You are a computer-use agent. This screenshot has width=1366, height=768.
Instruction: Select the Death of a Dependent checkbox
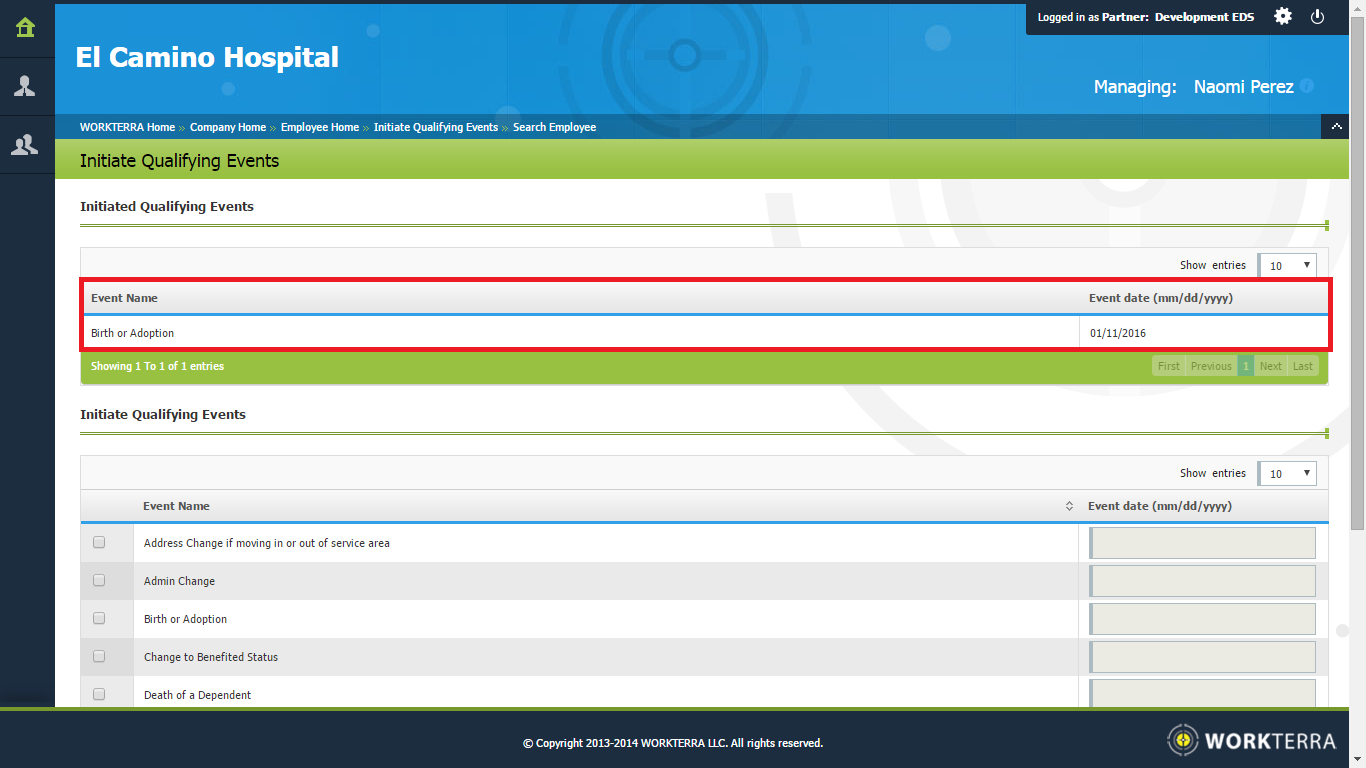(x=99, y=694)
